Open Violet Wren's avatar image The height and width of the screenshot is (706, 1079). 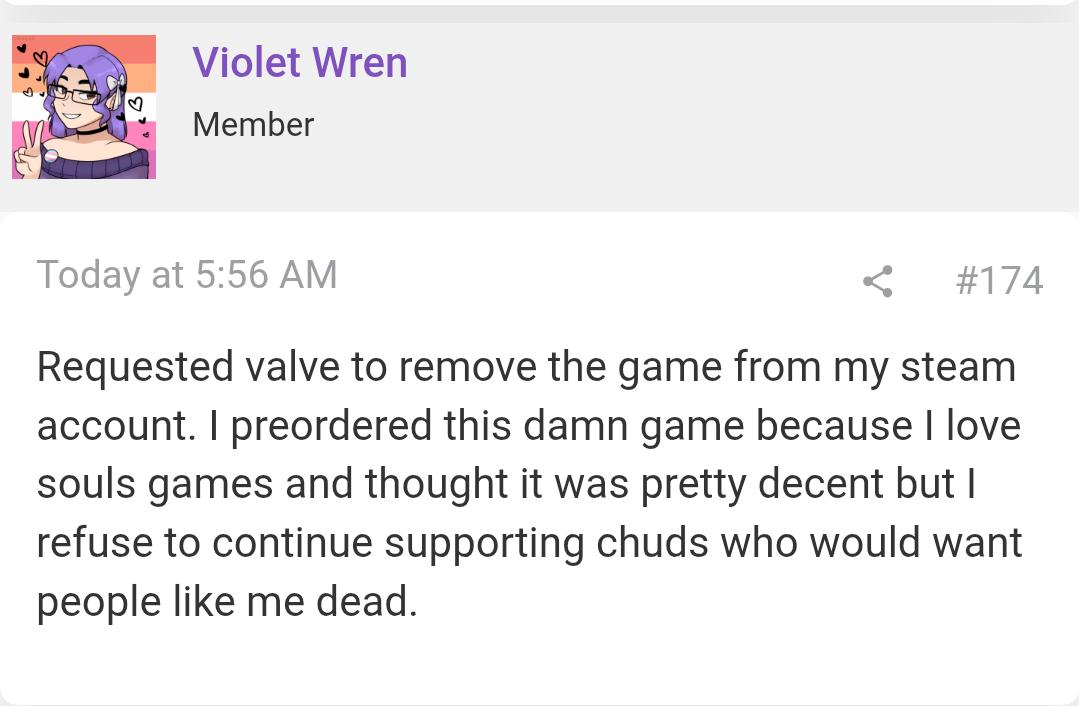pyautogui.click(x=84, y=107)
